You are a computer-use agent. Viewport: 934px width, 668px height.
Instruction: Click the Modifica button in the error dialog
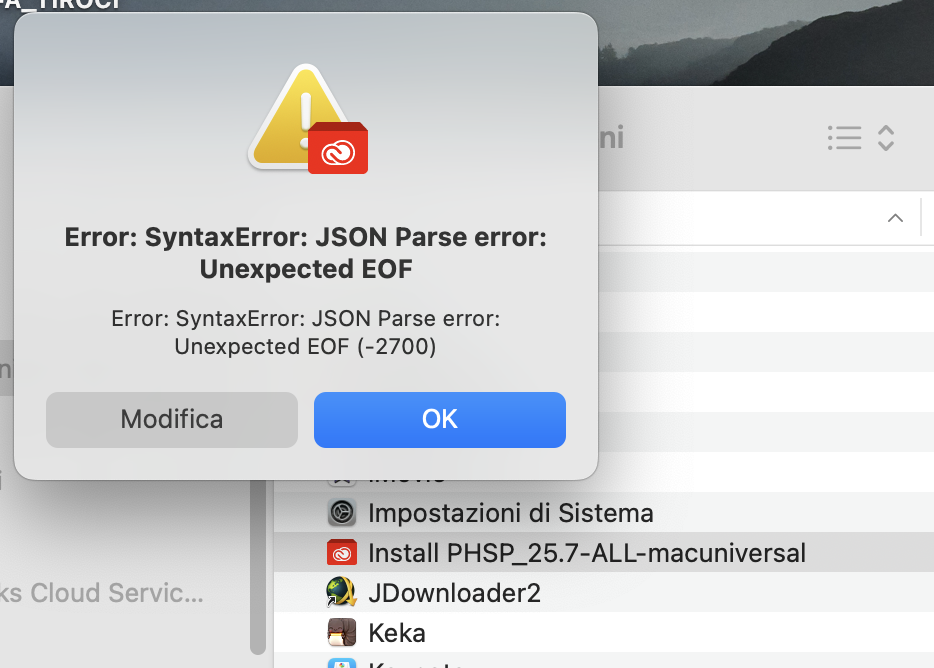172,420
